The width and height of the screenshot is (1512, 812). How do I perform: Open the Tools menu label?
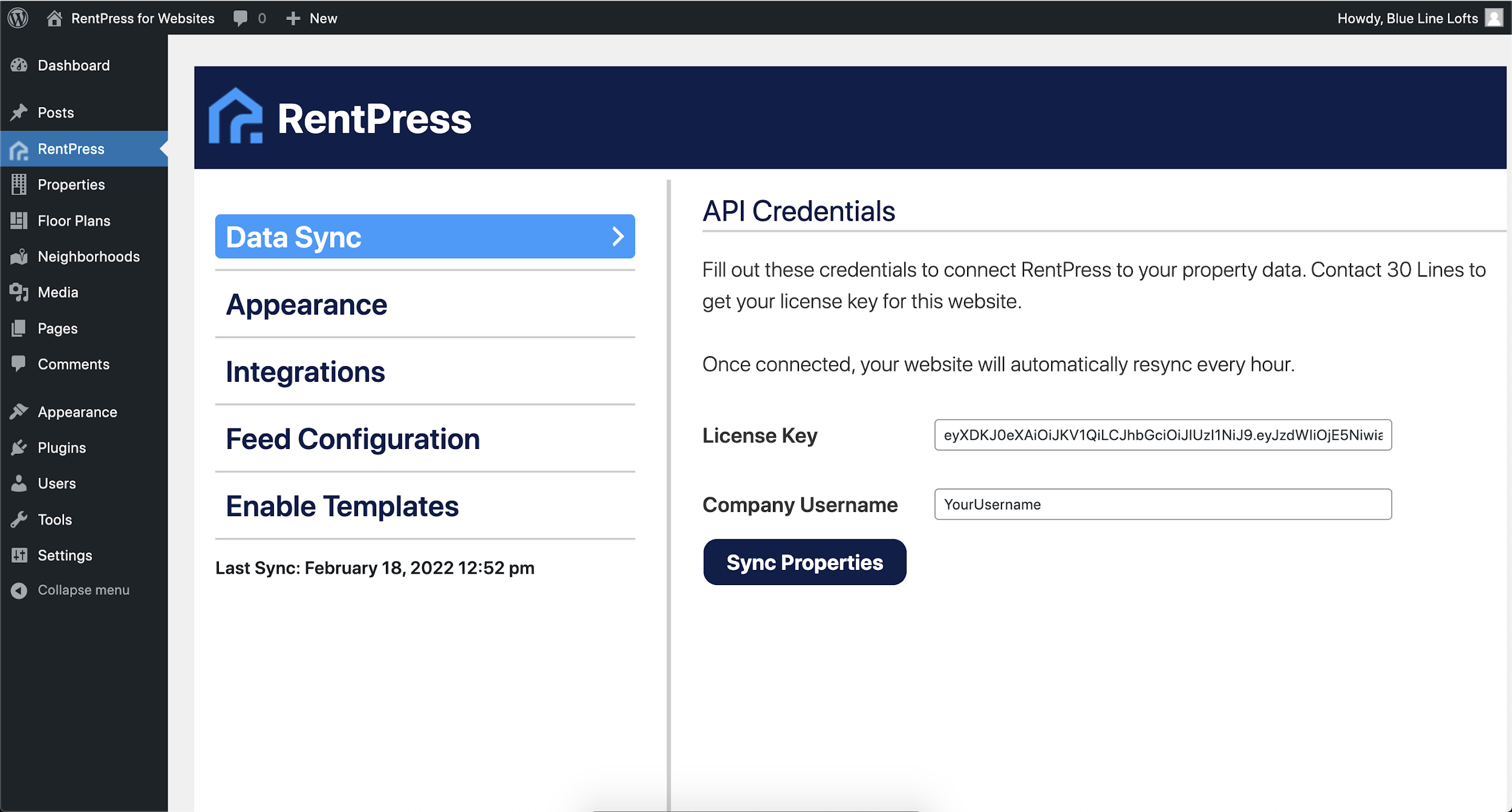54,520
